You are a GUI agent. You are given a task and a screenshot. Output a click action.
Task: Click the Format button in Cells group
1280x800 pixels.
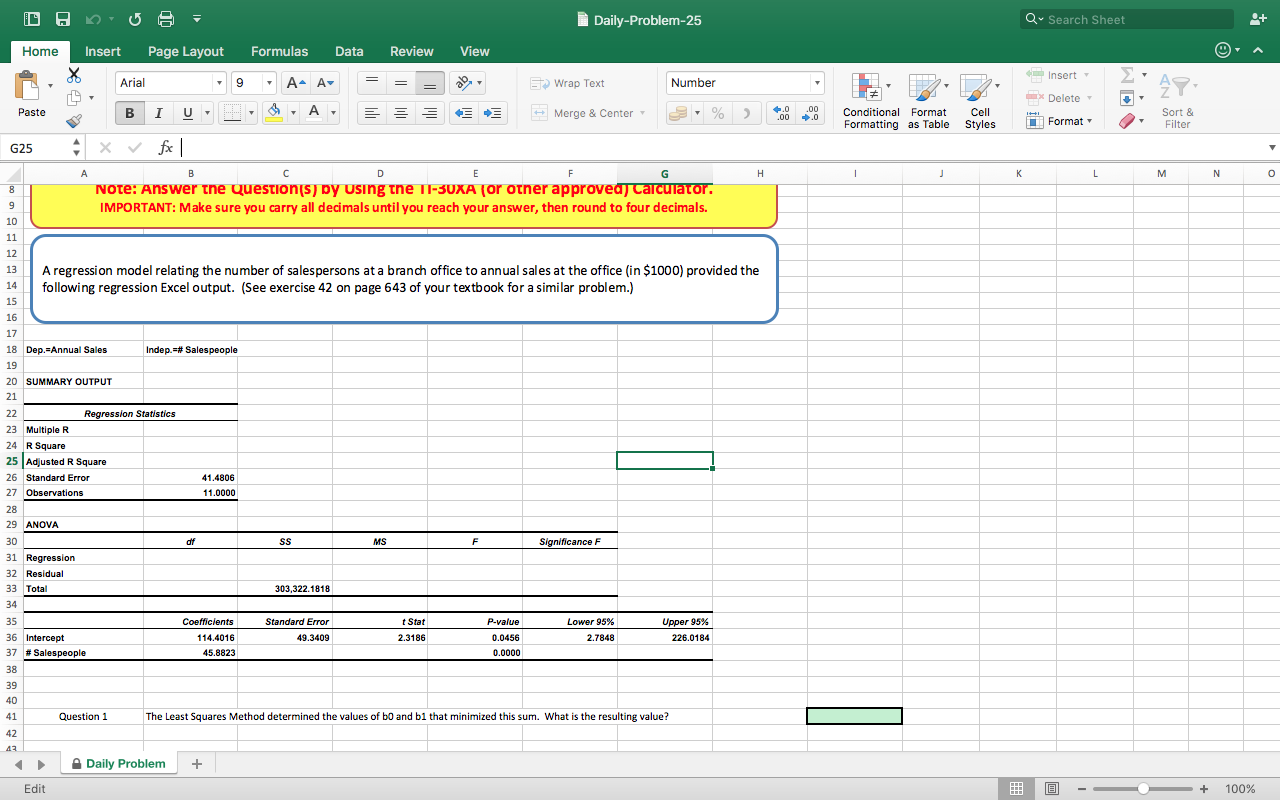coord(1064,121)
